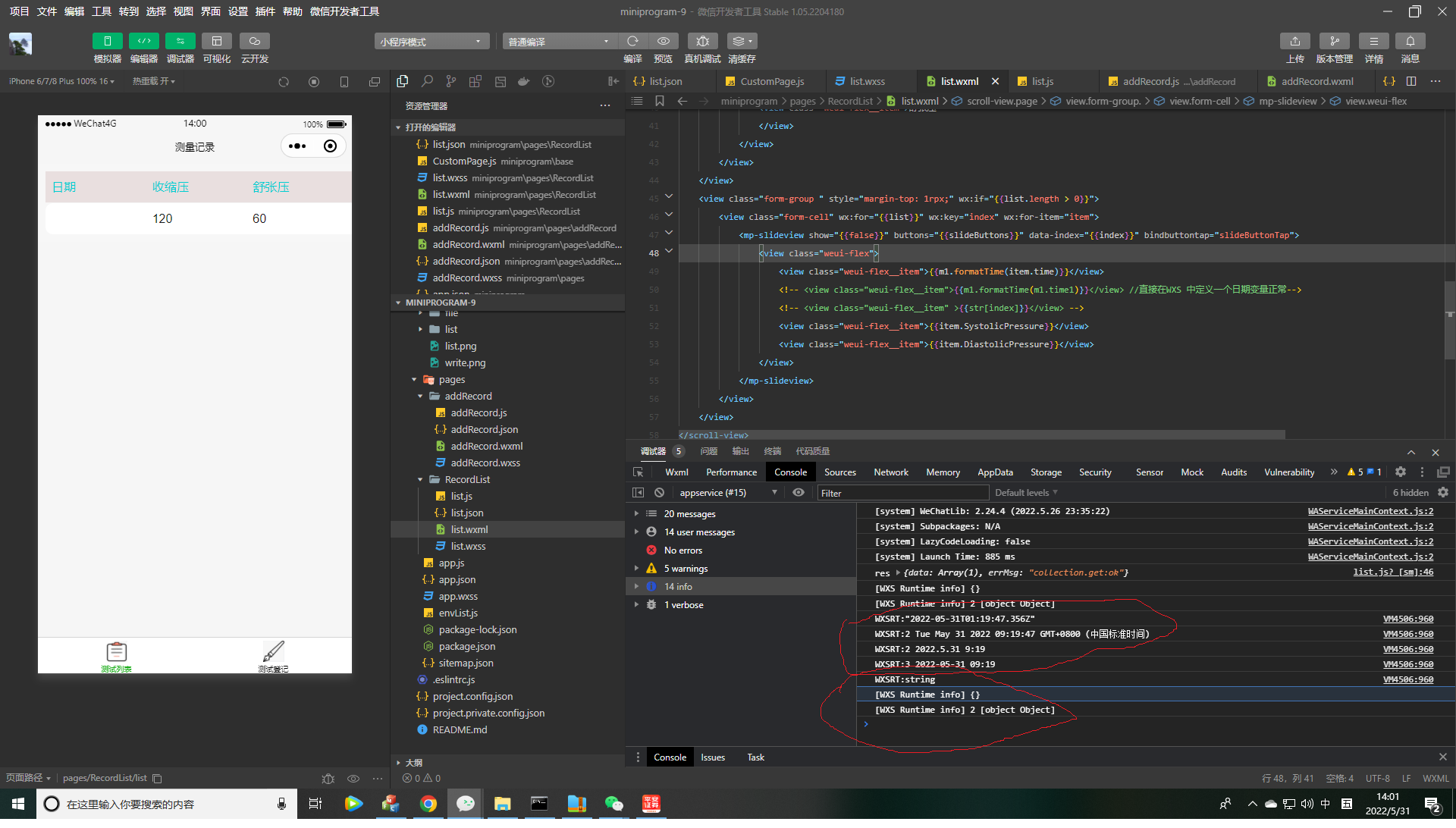Open list.js?[sm]:46 source link
The height and width of the screenshot is (828, 1456).
pyautogui.click(x=1392, y=572)
